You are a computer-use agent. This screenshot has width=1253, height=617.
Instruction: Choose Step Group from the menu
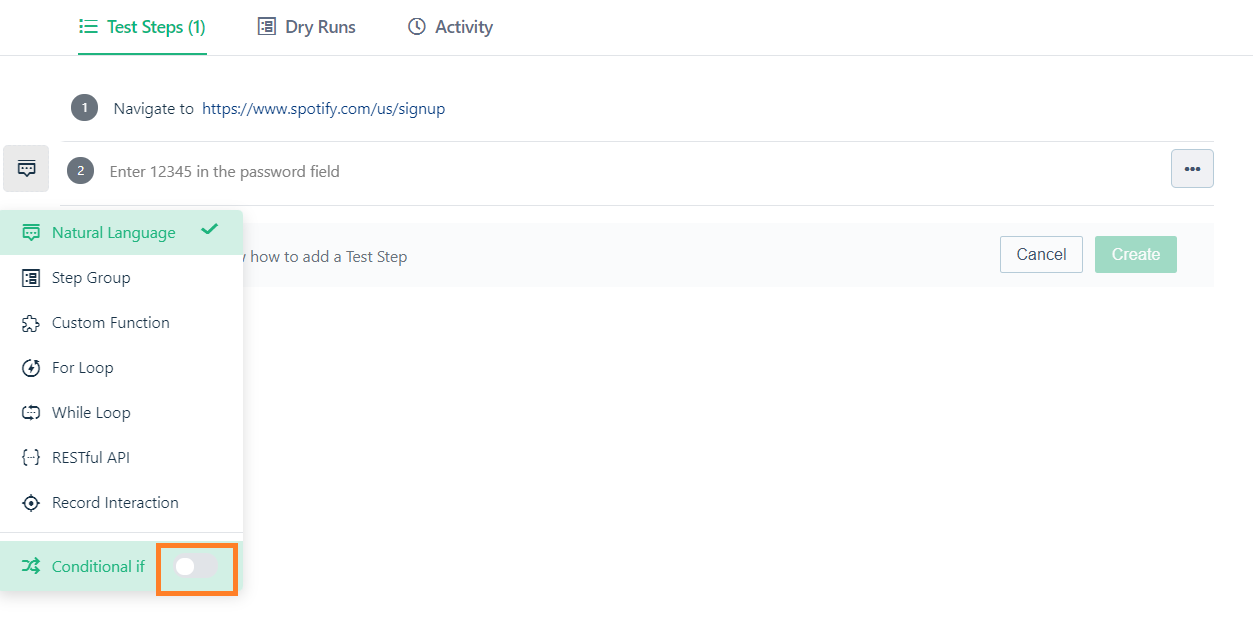click(x=121, y=278)
